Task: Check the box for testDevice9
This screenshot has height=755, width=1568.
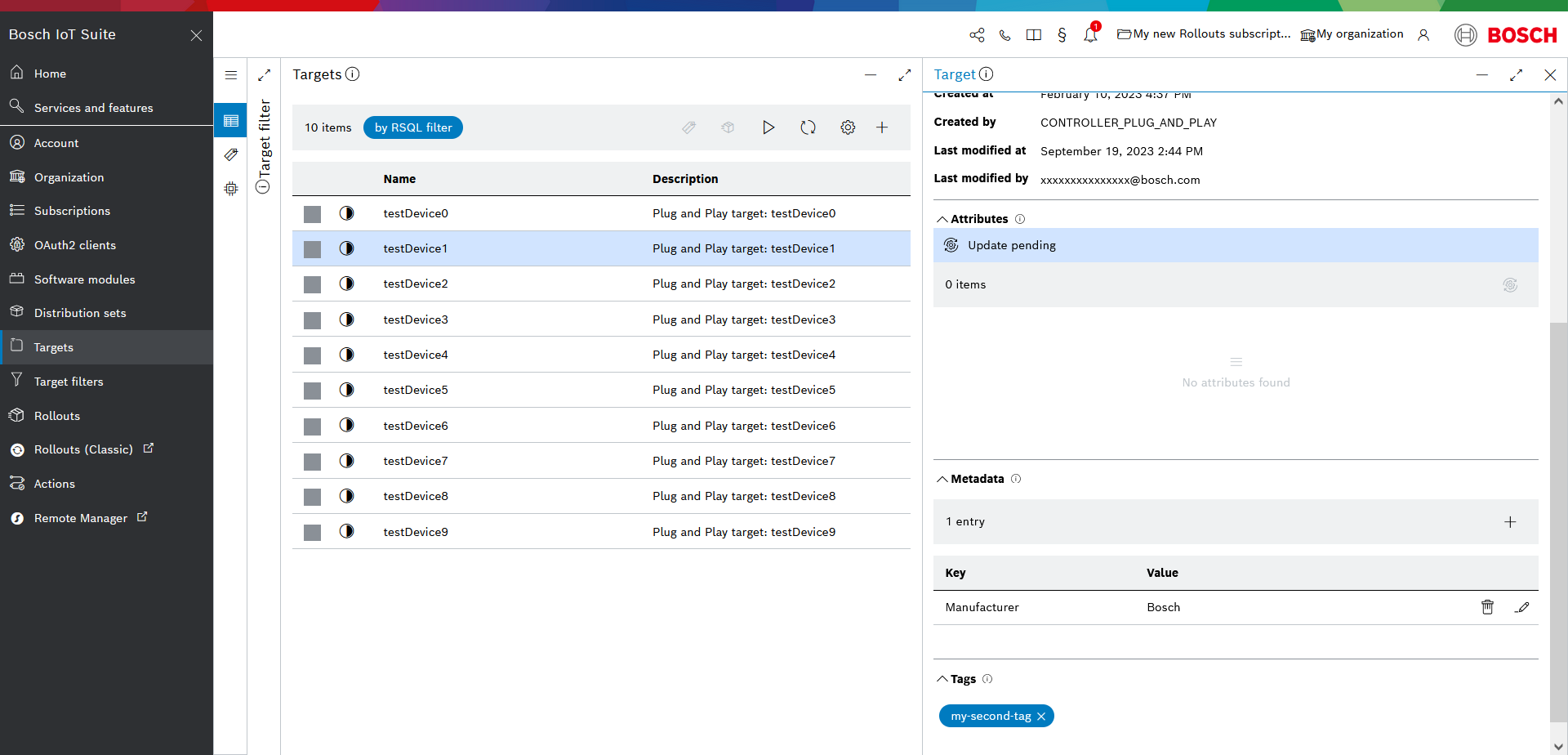Action: pyautogui.click(x=312, y=533)
